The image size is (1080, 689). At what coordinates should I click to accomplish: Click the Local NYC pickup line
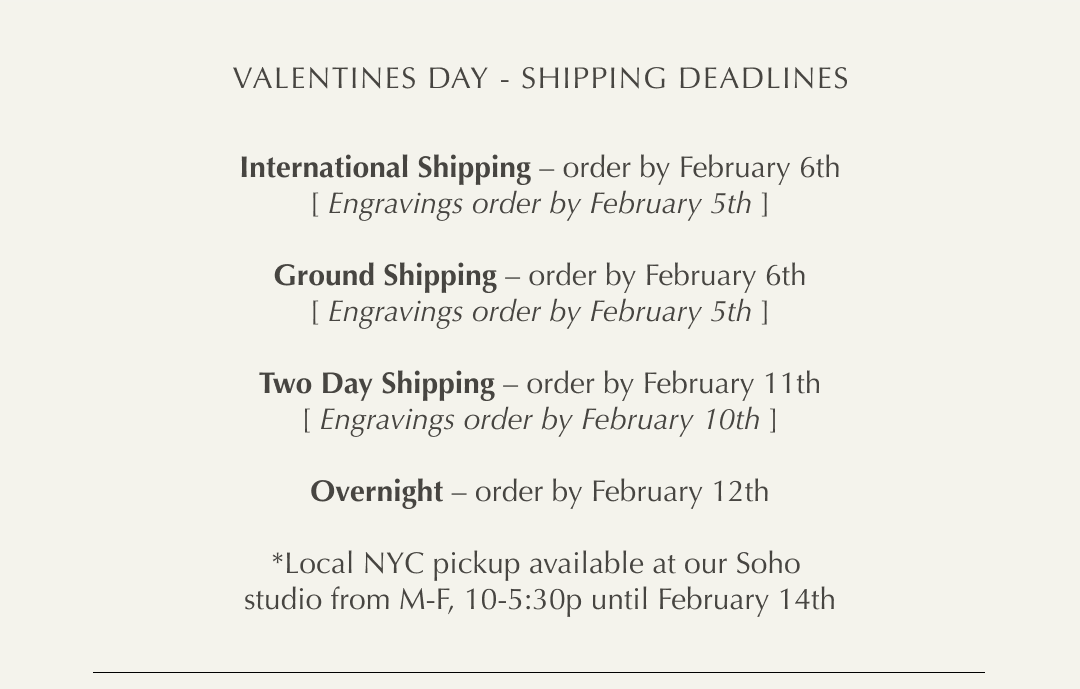point(535,564)
